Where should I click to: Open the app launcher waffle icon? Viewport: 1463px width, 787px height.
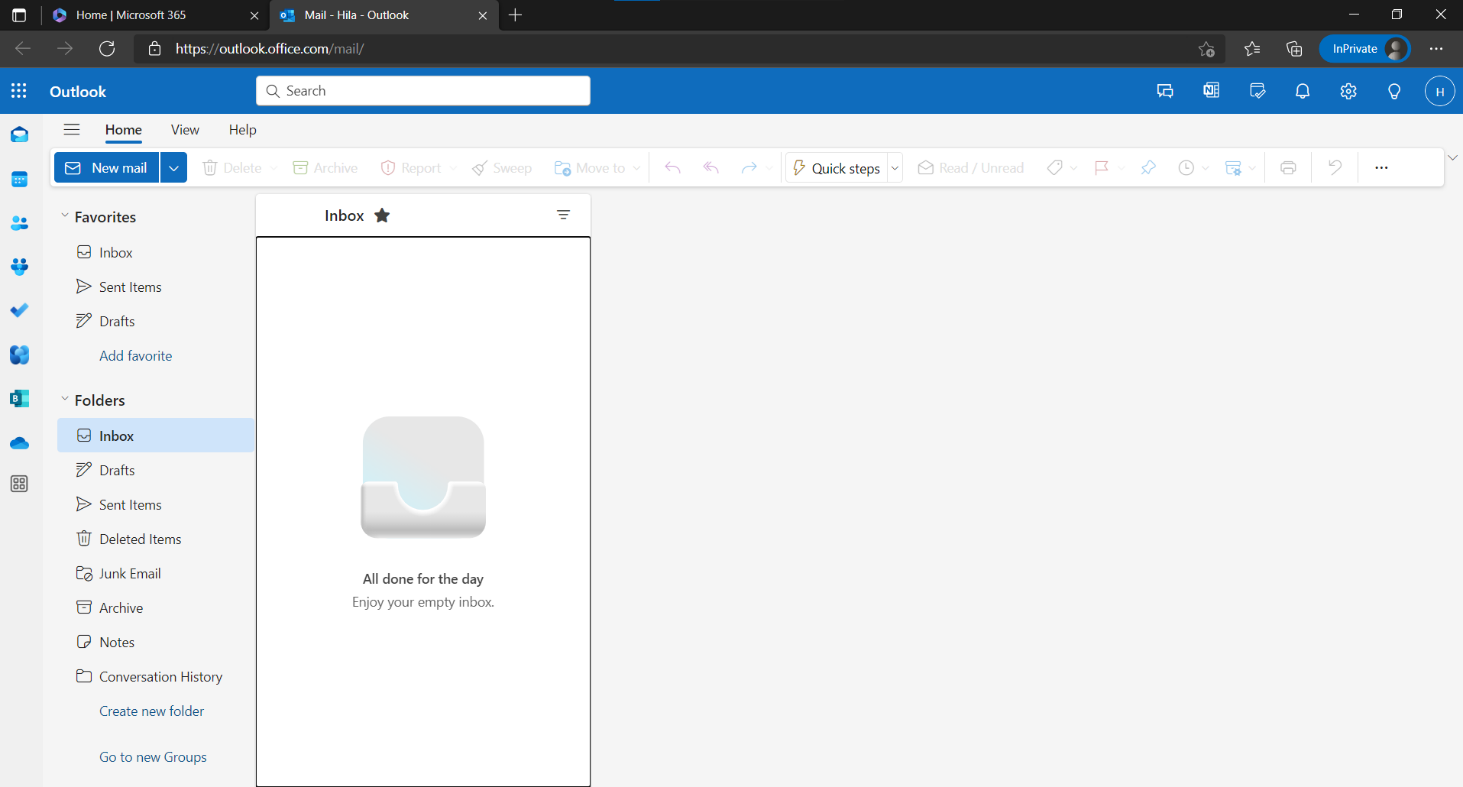coord(18,91)
